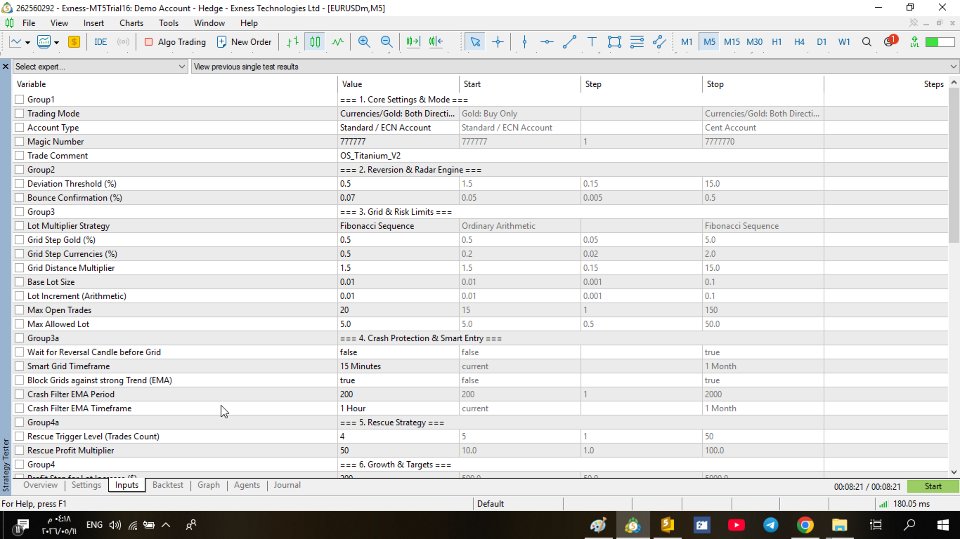Viewport: 960px width, 539px height.
Task: Open the File menu
Action: click(29, 23)
